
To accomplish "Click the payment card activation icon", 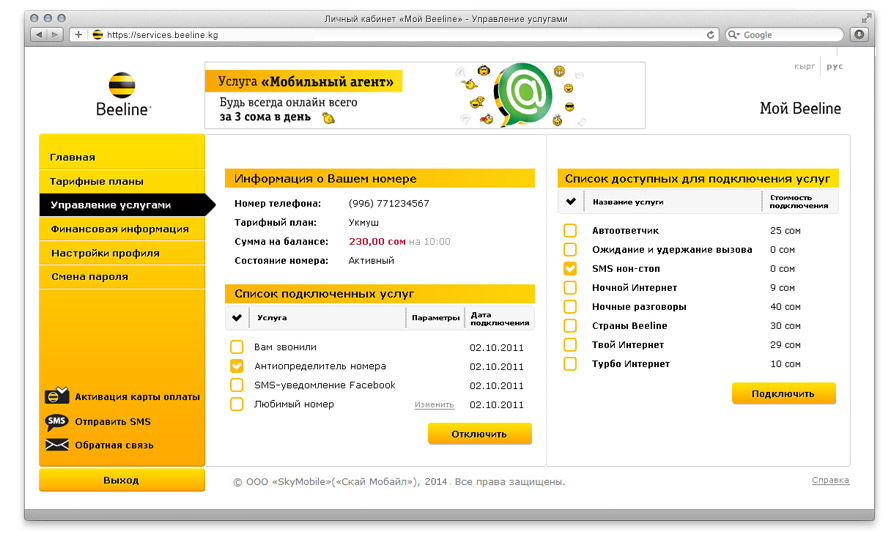I will [57, 395].
